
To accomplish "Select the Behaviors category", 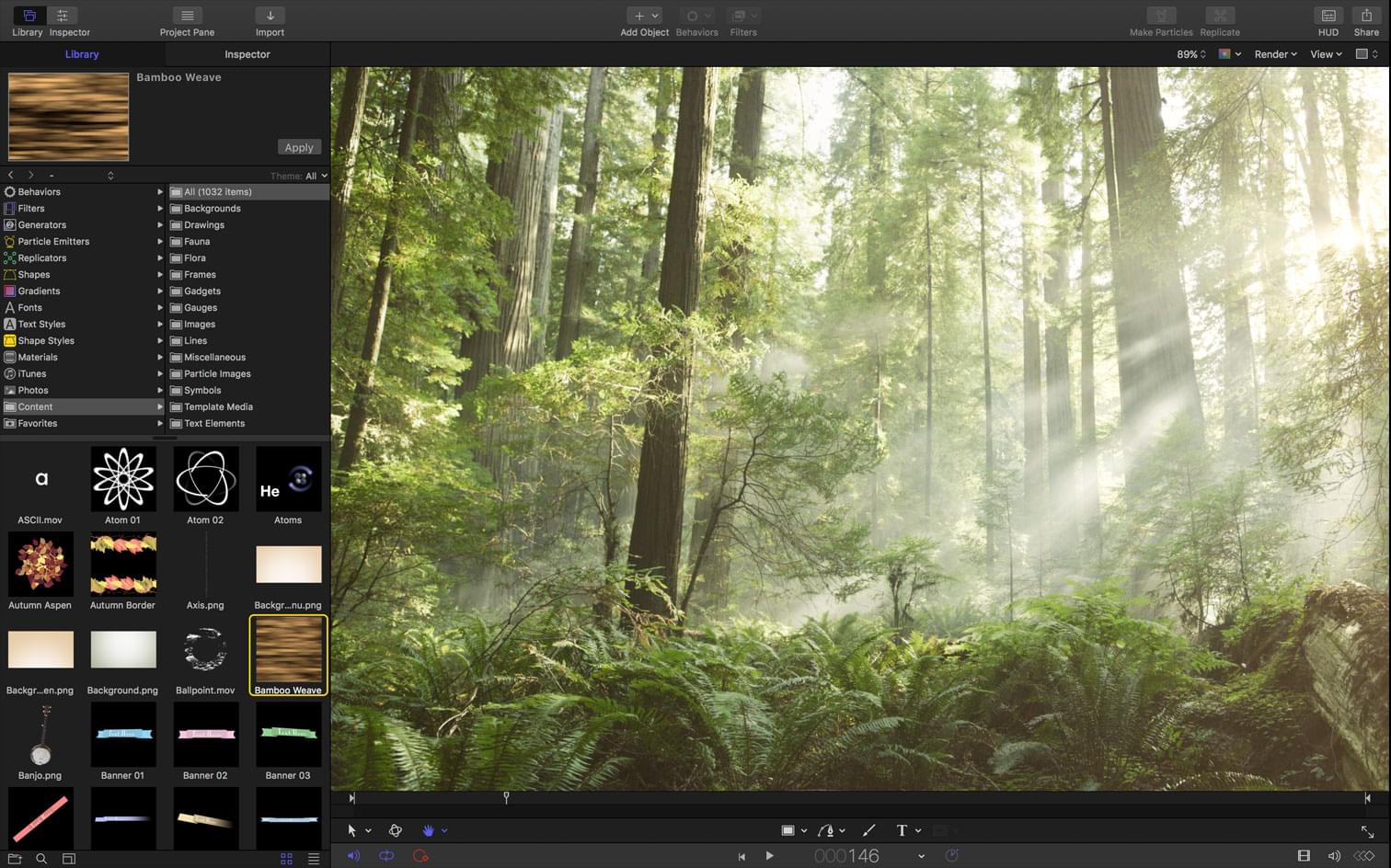I will click(83, 192).
